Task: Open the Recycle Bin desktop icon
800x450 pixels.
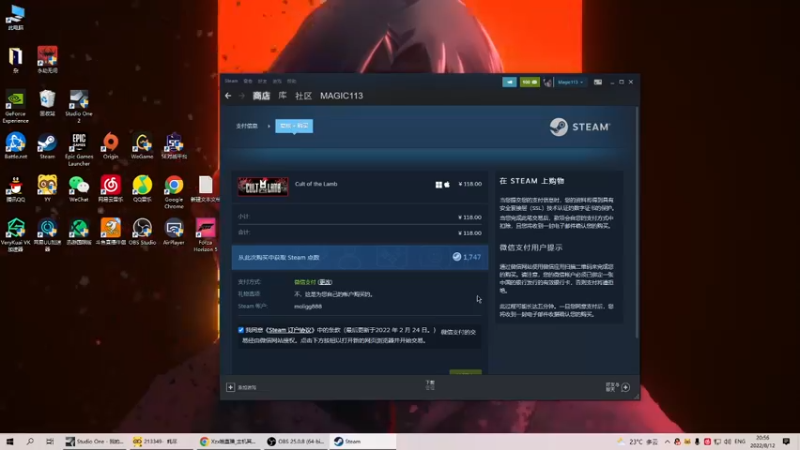Action: 47,103
